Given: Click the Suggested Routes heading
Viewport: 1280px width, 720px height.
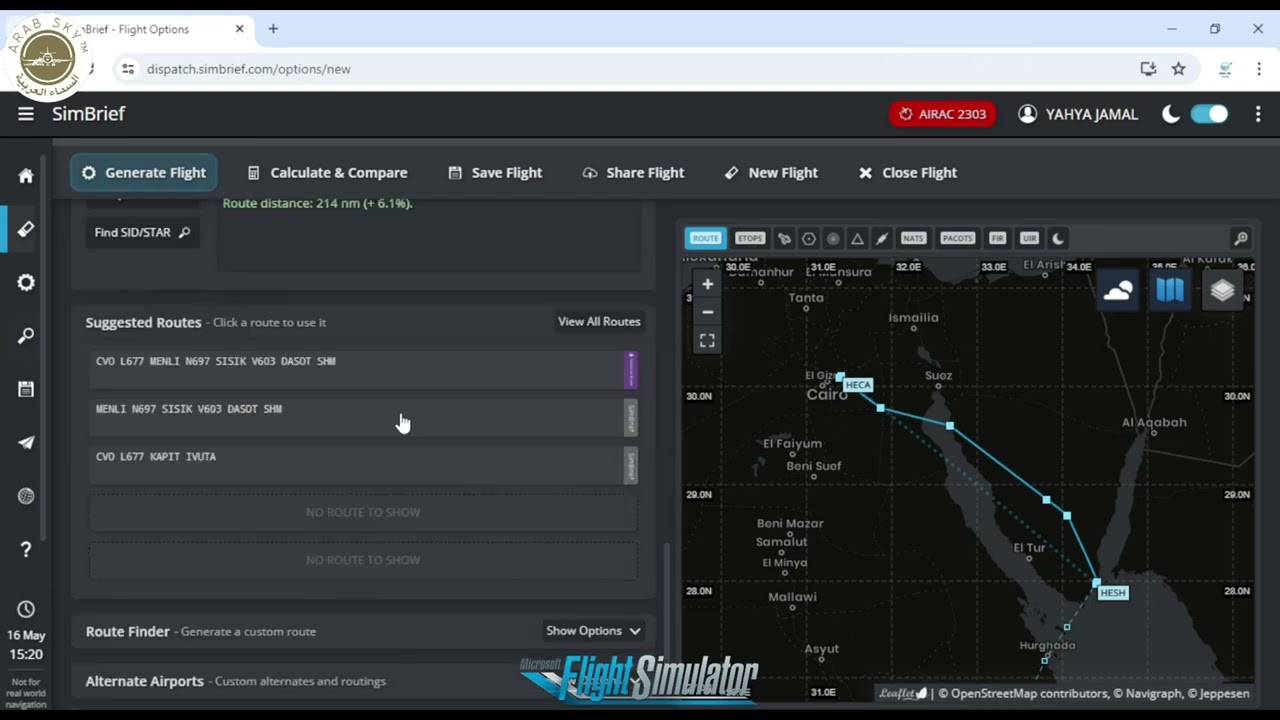Looking at the screenshot, I should pos(143,322).
